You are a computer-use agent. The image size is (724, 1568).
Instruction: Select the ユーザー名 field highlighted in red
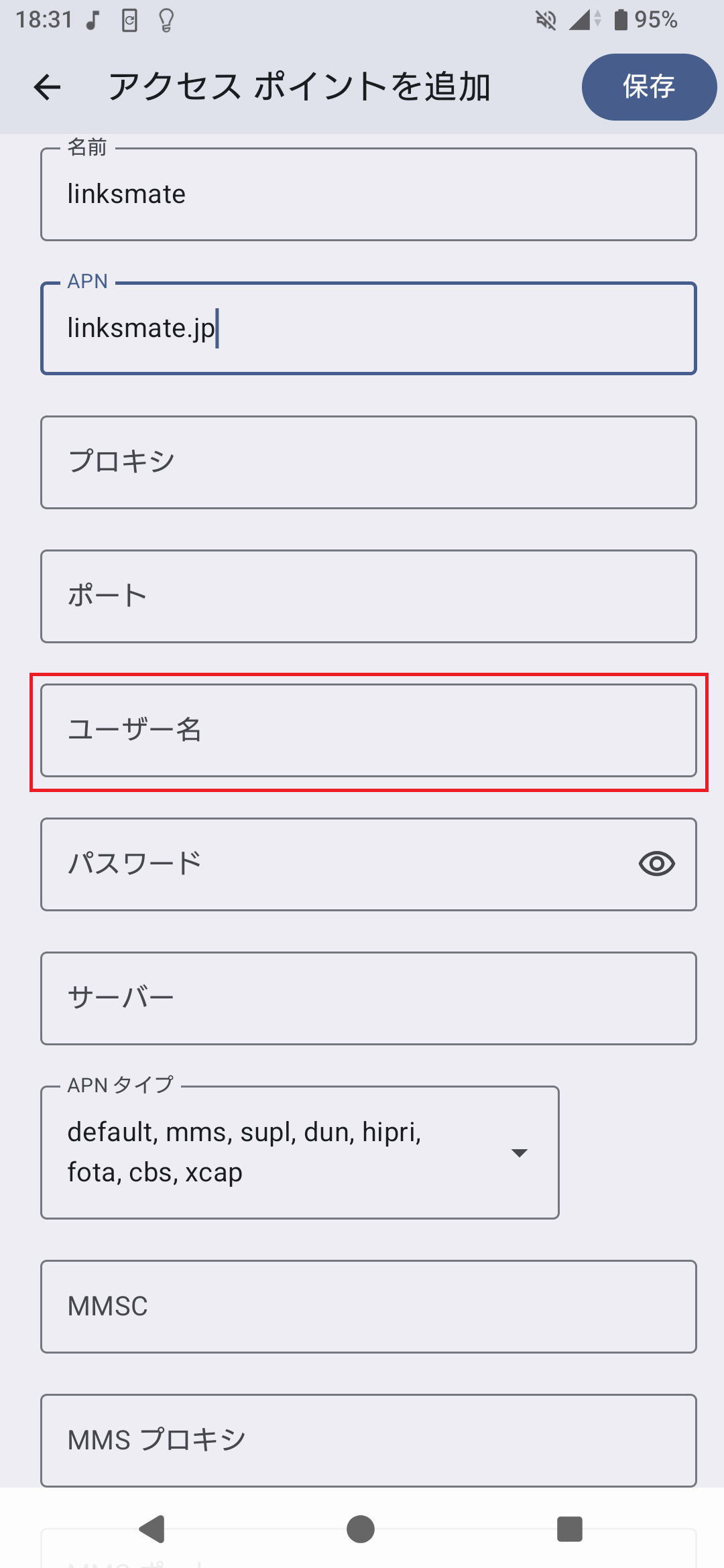367,730
